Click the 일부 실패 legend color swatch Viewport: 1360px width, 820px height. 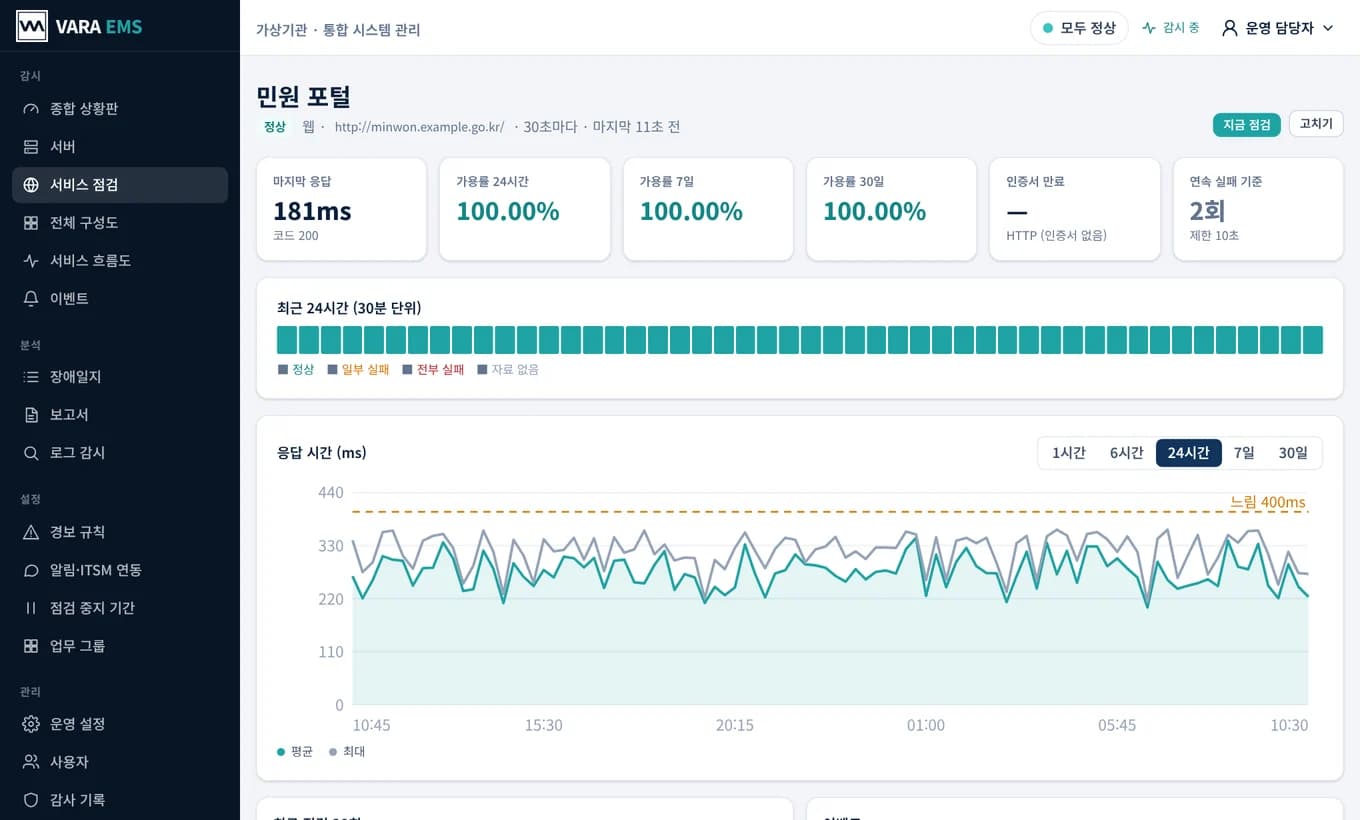pos(333,369)
